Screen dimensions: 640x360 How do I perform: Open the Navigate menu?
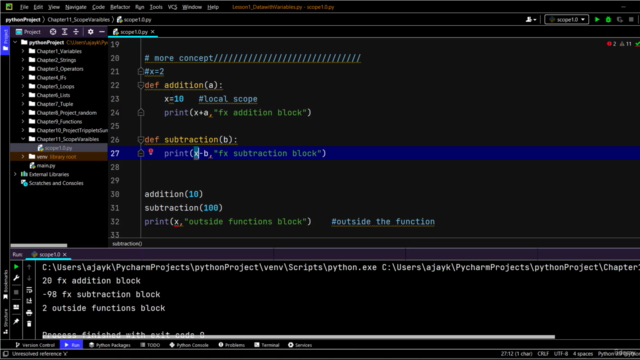(x=76, y=7)
